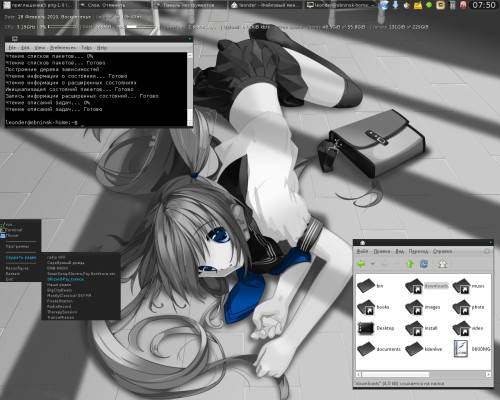Screen dimensions: 500x400
Task: Click the terminal vertical scrollbar
Action: [x=190, y=89]
